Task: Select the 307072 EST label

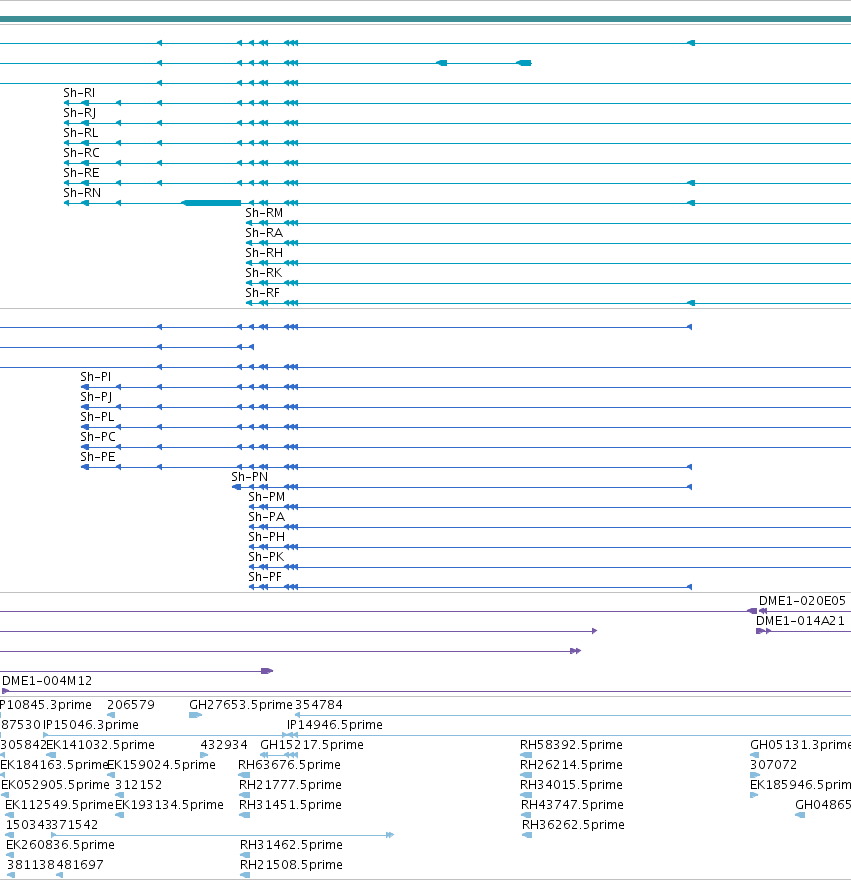Action: coord(774,765)
